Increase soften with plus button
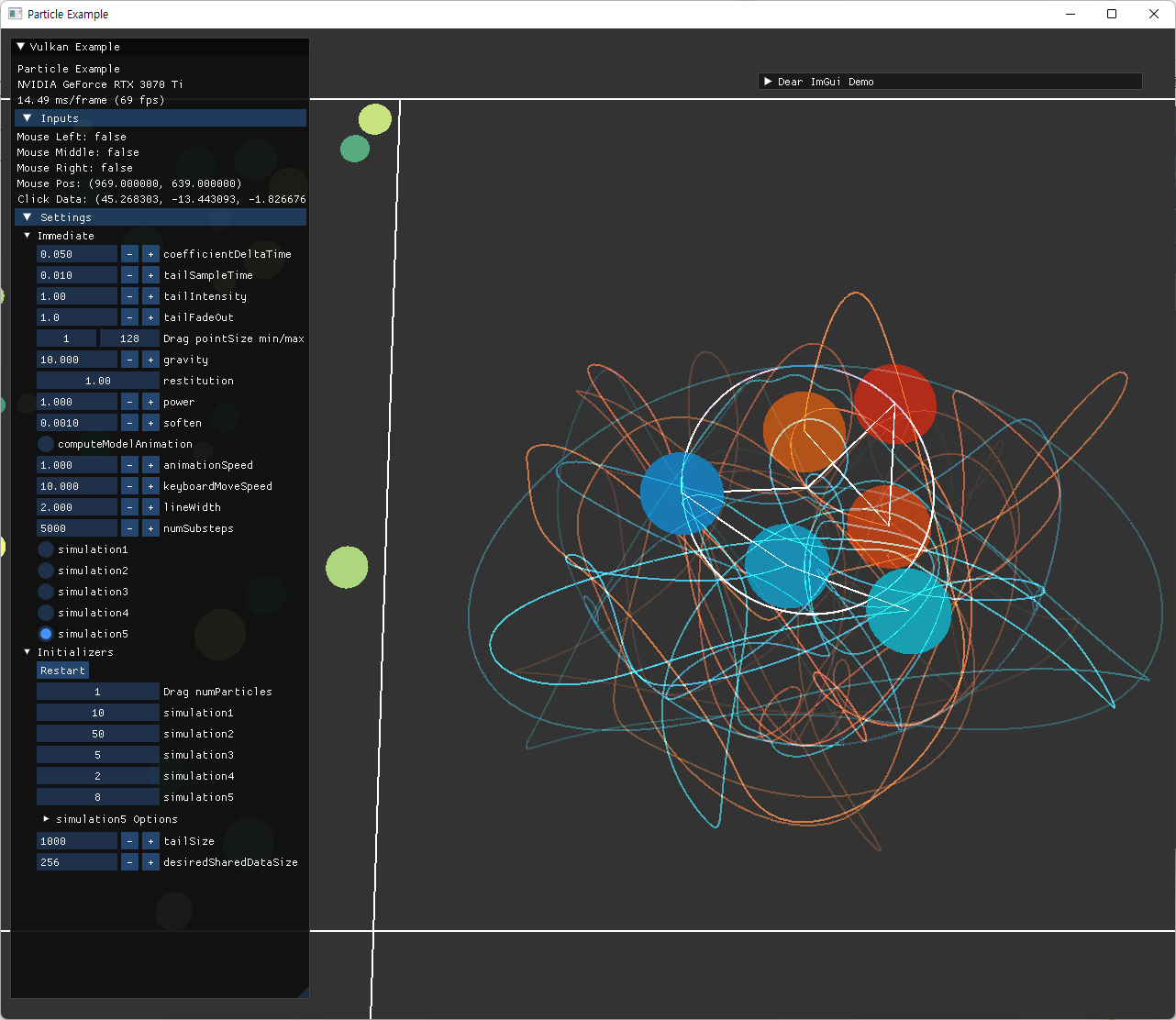The height and width of the screenshot is (1020, 1176). (150, 423)
